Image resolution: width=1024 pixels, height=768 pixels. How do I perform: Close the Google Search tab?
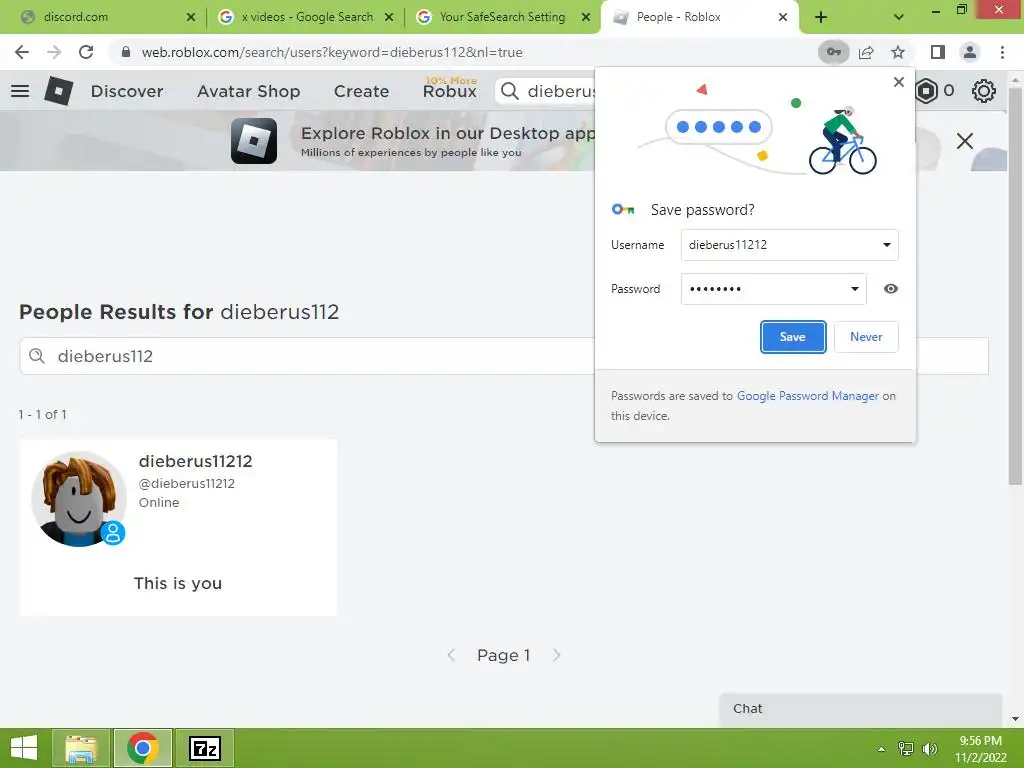click(x=389, y=17)
